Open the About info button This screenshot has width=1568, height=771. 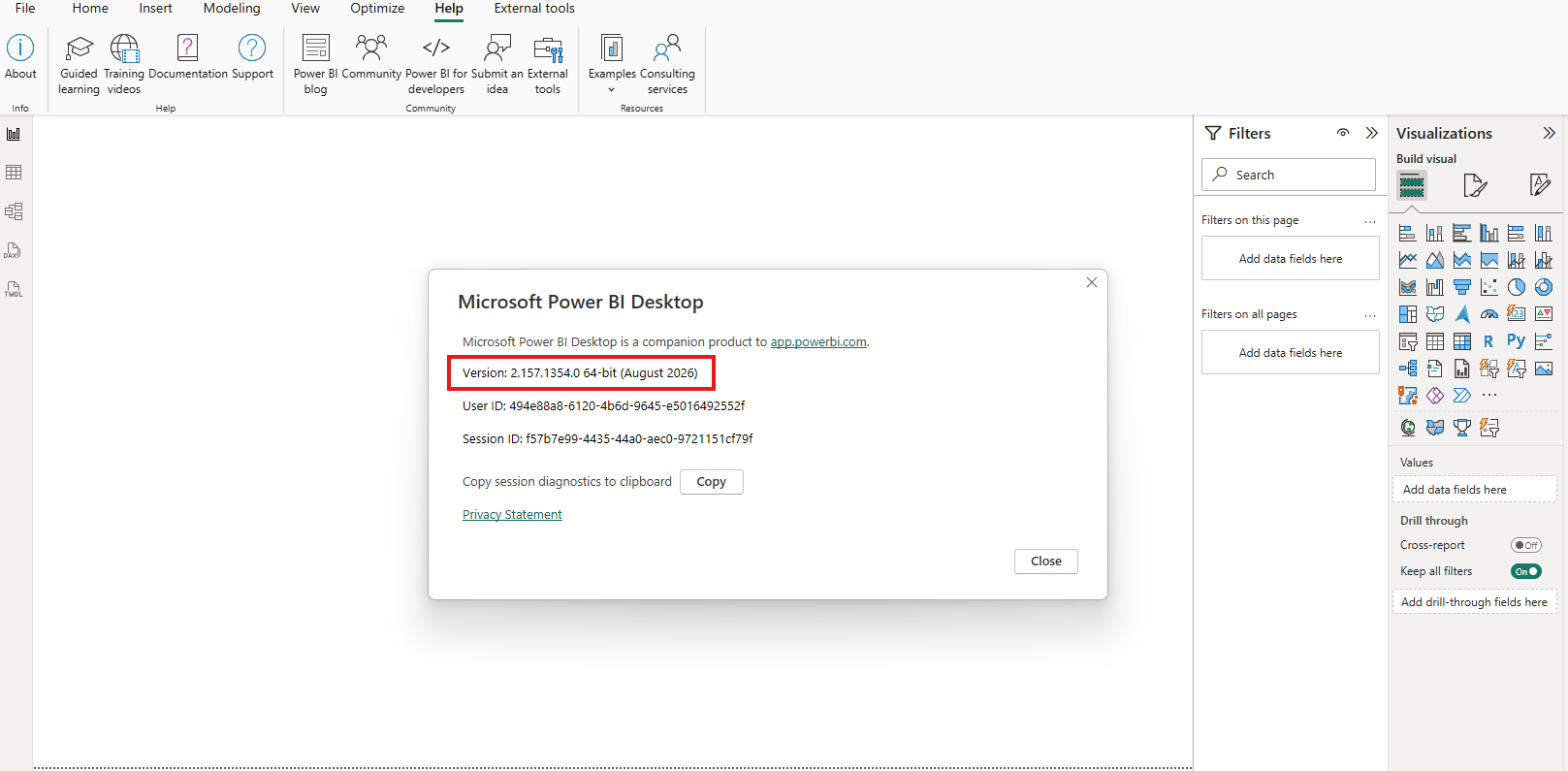pyautogui.click(x=20, y=57)
